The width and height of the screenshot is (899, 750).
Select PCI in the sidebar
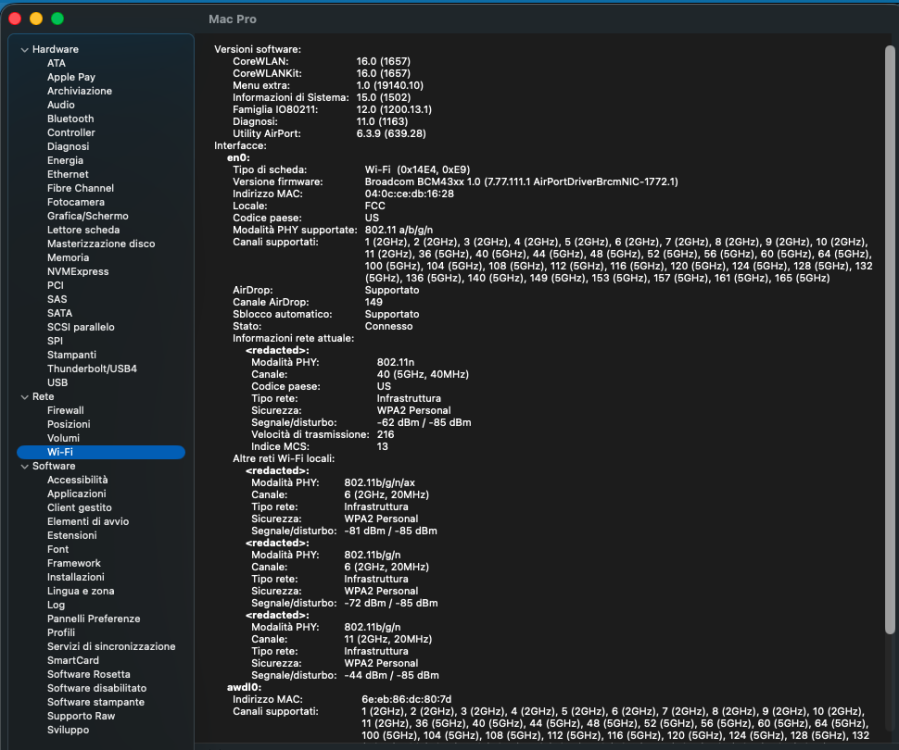point(55,286)
